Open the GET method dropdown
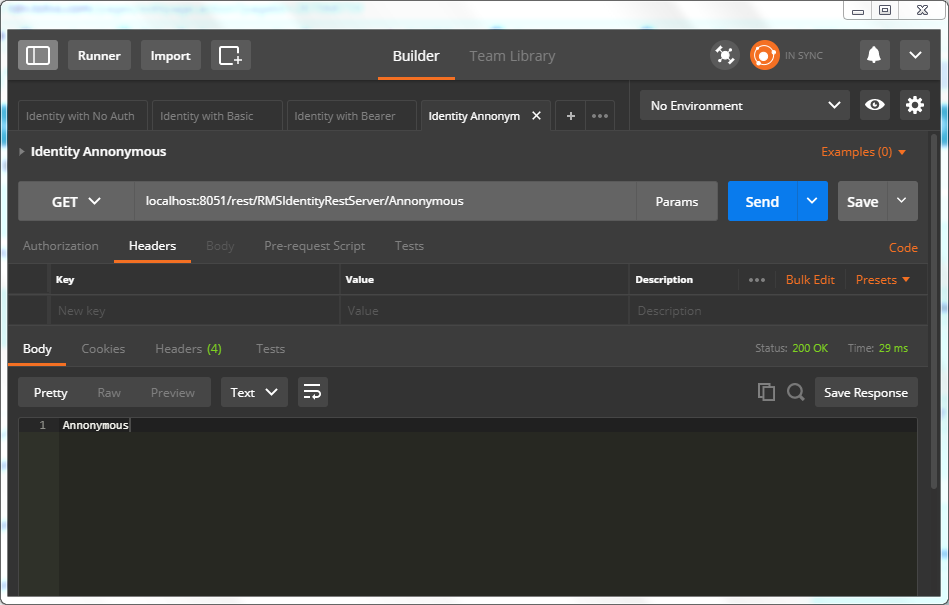 pyautogui.click(x=76, y=201)
